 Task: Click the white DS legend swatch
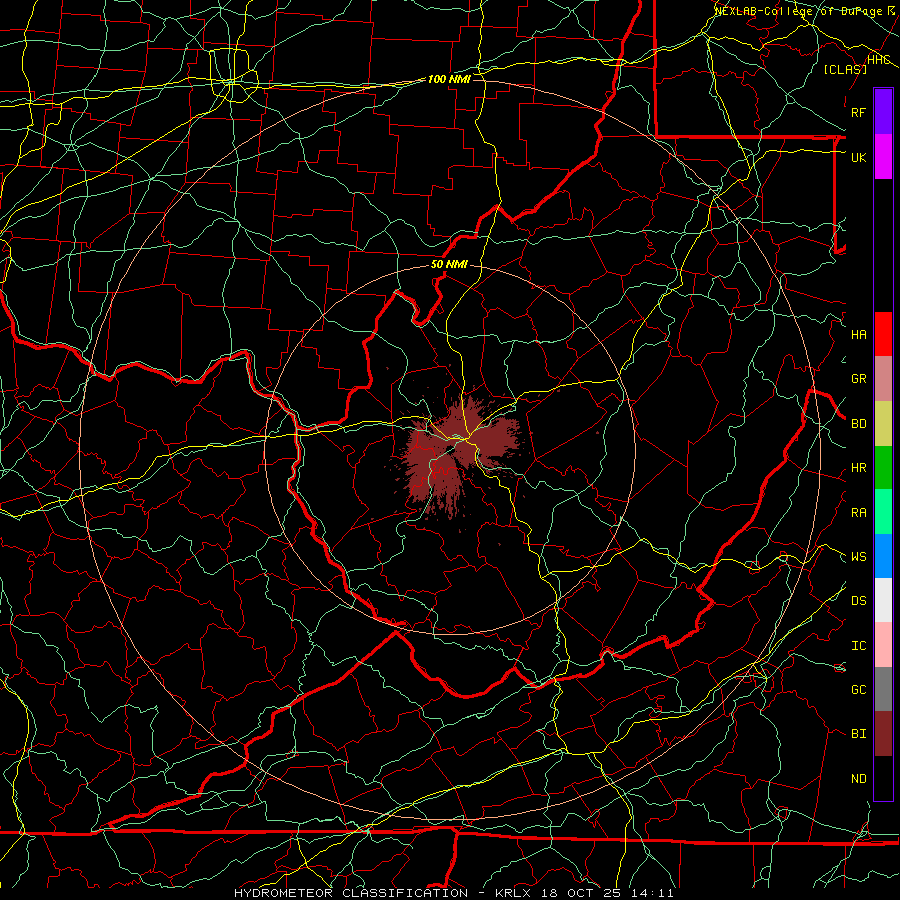(883, 600)
